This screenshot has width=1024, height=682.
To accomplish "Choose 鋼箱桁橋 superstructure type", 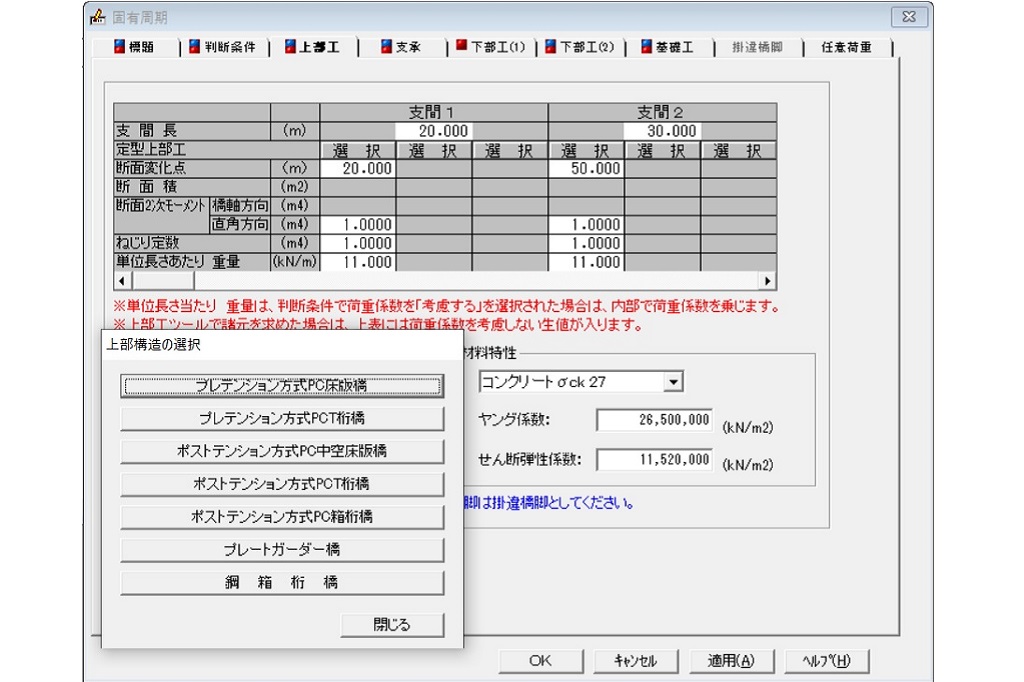I will tap(282, 582).
